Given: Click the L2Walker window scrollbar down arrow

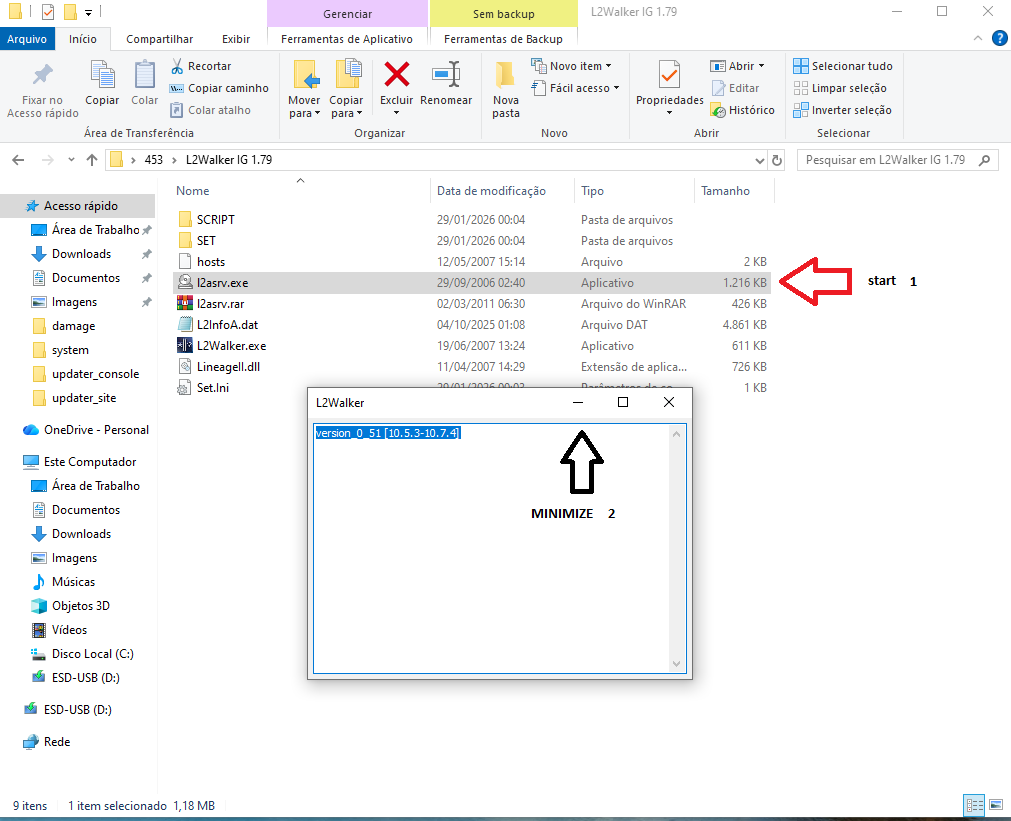Looking at the screenshot, I should [676, 664].
